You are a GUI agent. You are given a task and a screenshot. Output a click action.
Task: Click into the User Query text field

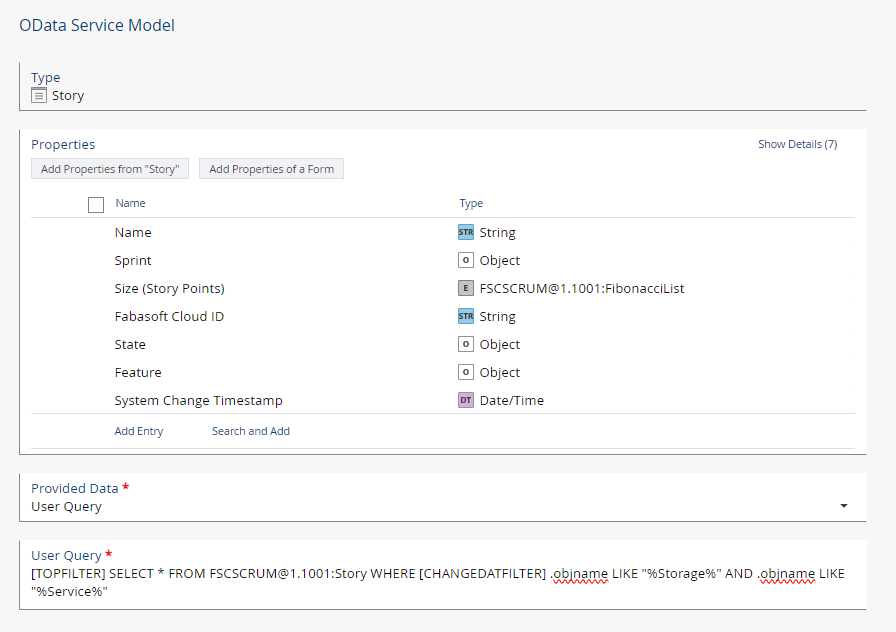(x=443, y=582)
